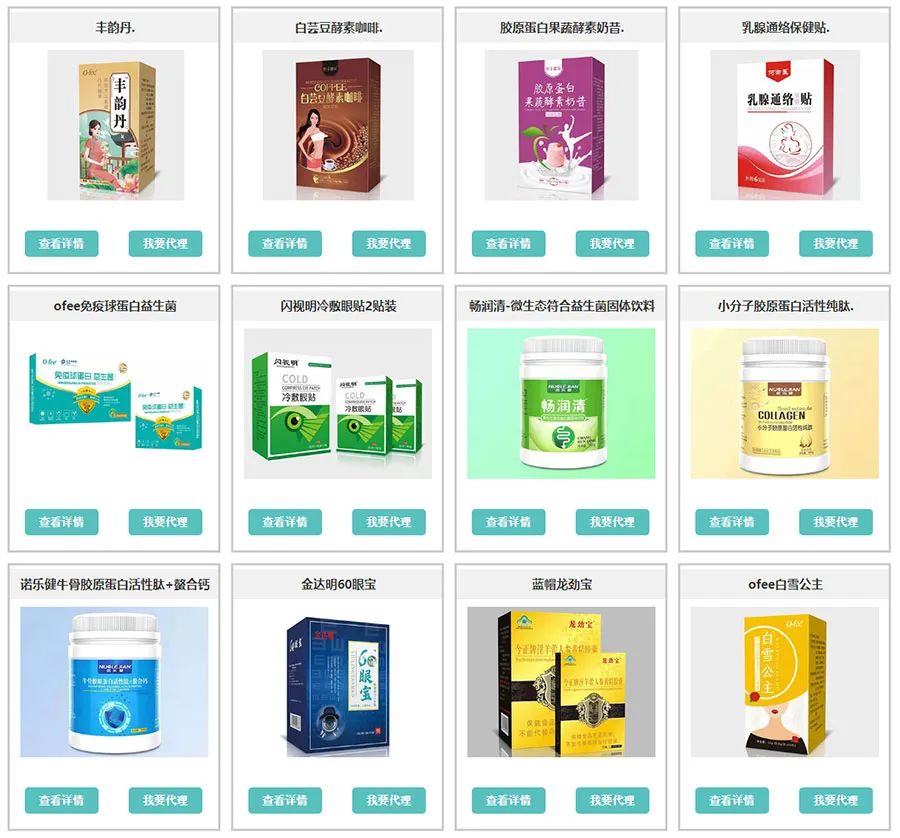View details of 白芸豆酵素咖啡

(x=285, y=243)
